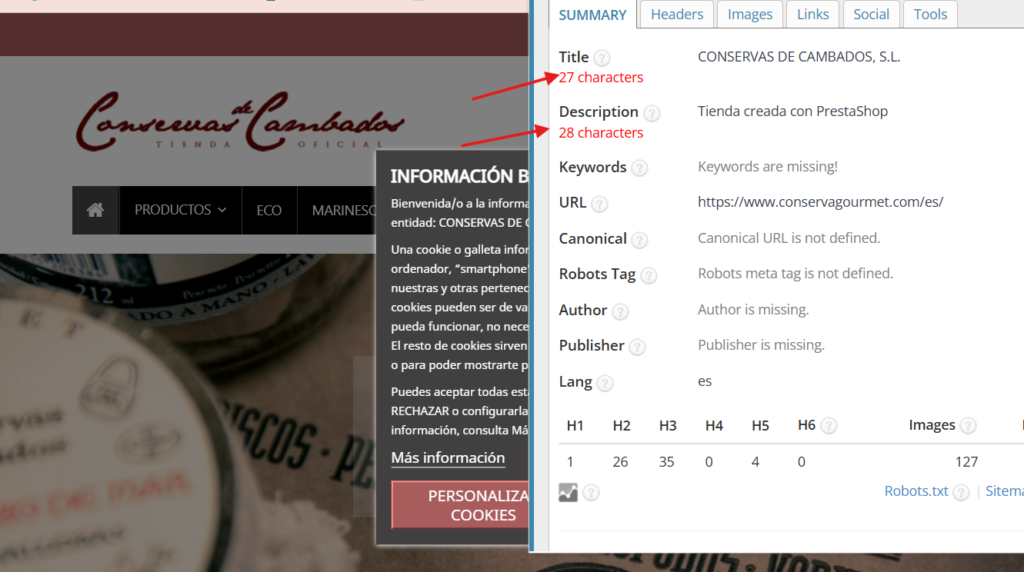Click the home icon in site navigation
1024x572 pixels.
[x=95, y=210]
